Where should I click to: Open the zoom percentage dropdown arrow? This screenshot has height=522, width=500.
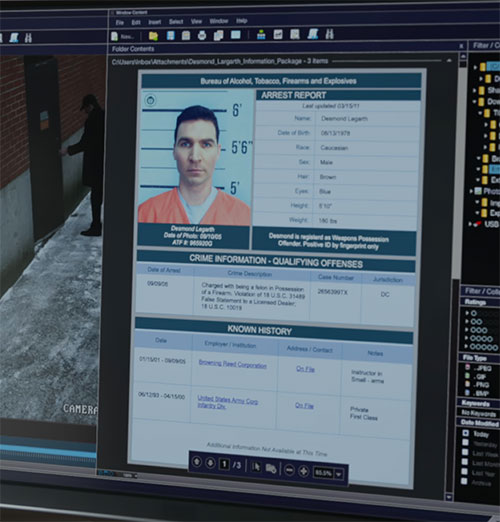pos(339,474)
